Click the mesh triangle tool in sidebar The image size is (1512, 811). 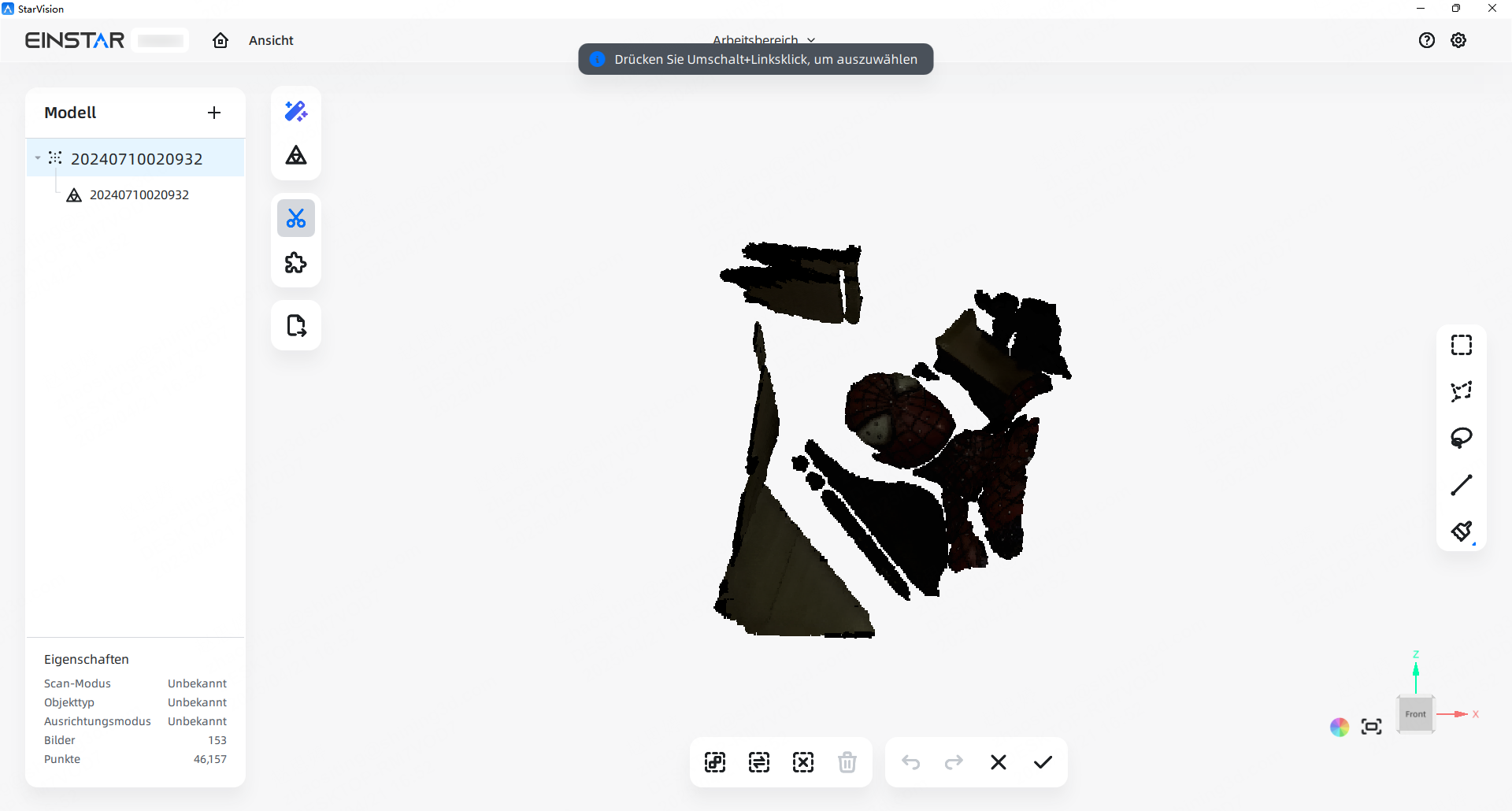click(x=296, y=155)
